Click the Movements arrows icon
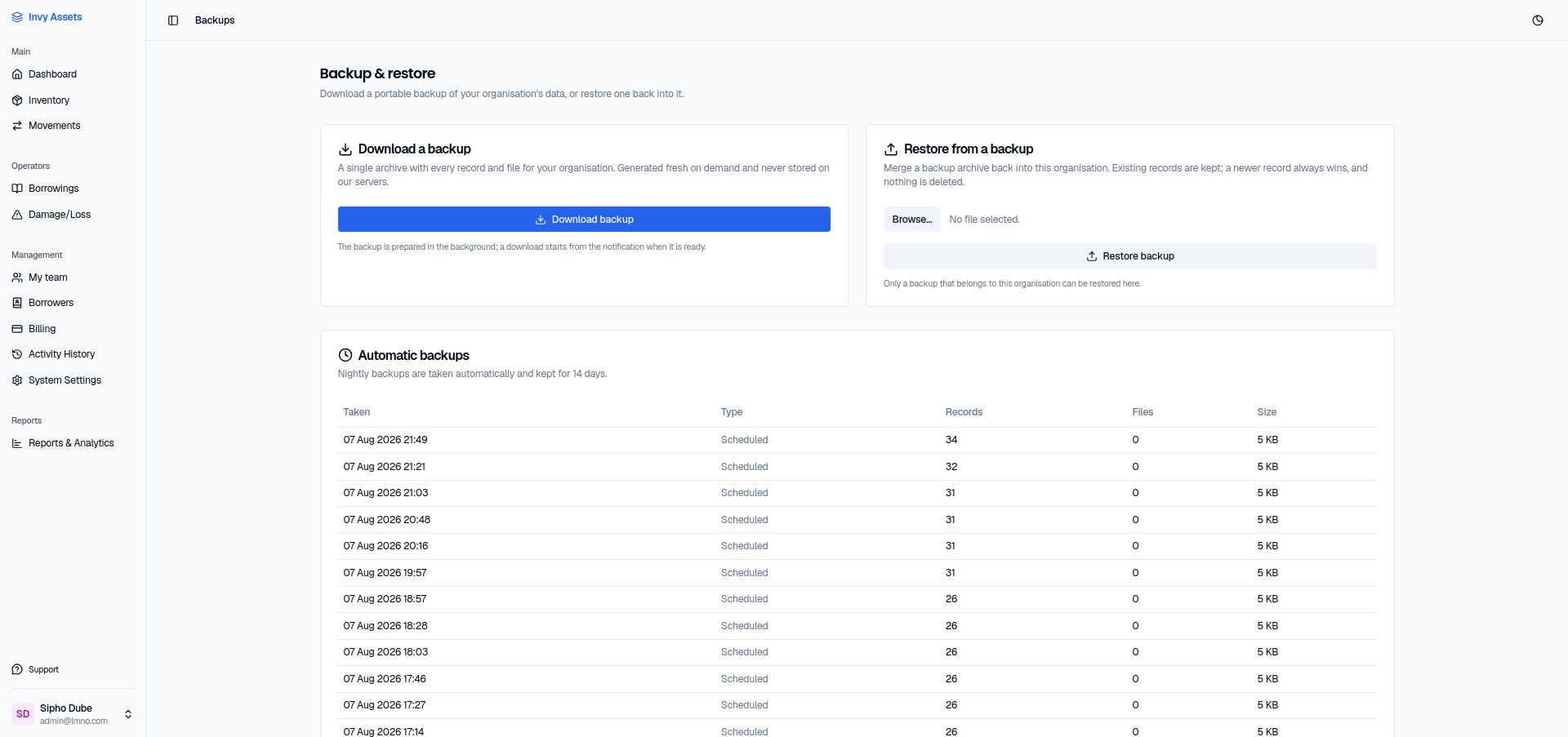Image resolution: width=1568 pixels, height=737 pixels. [17, 126]
